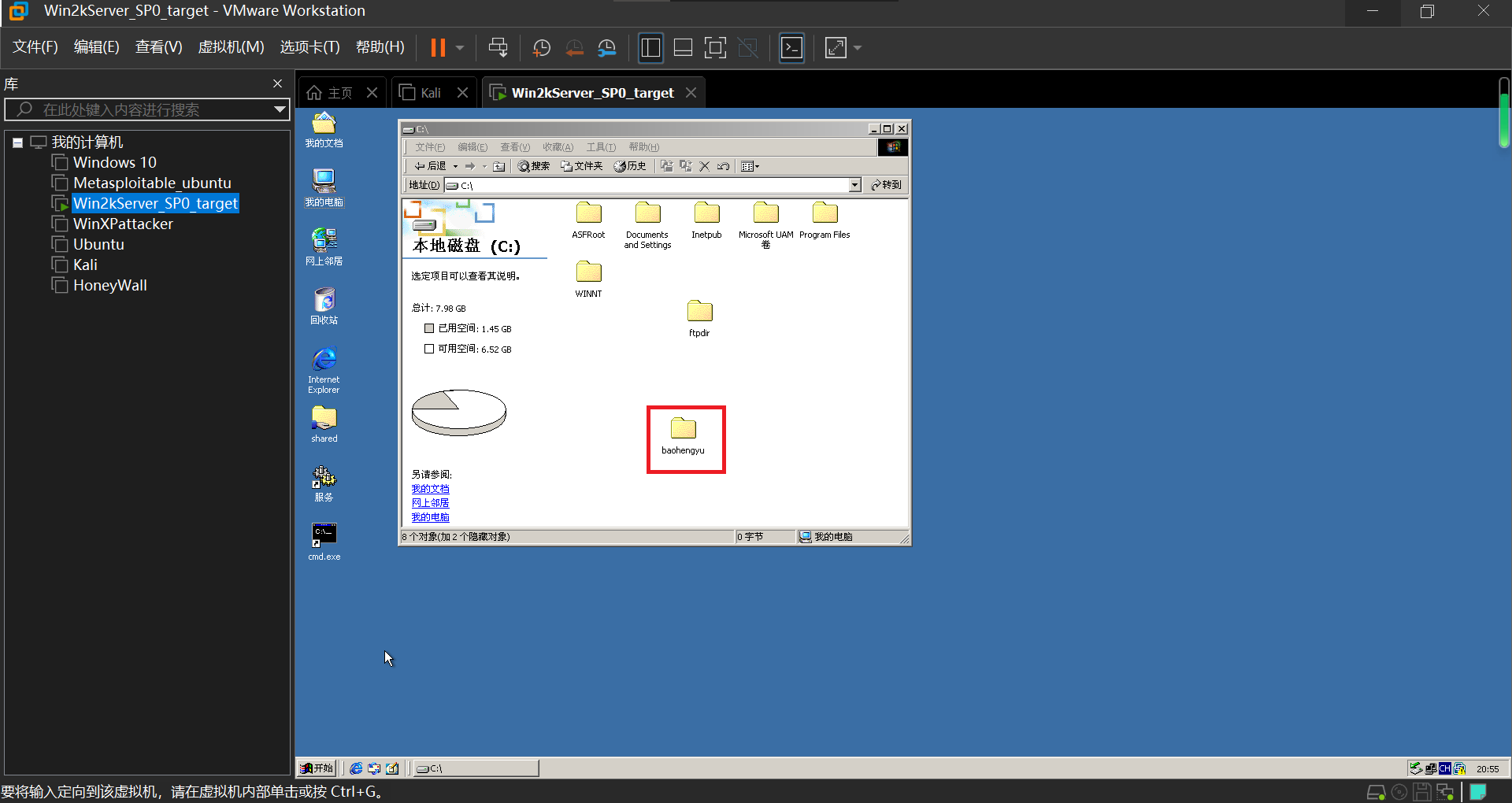
Task: Open the pause button power options dropdown
Action: tap(460, 48)
